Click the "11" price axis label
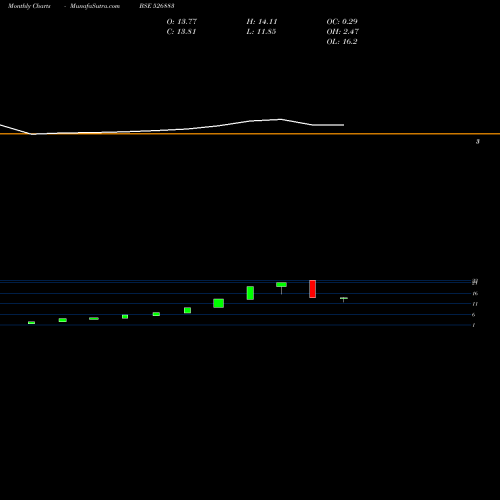The height and width of the screenshot is (500, 500). (x=475, y=304)
